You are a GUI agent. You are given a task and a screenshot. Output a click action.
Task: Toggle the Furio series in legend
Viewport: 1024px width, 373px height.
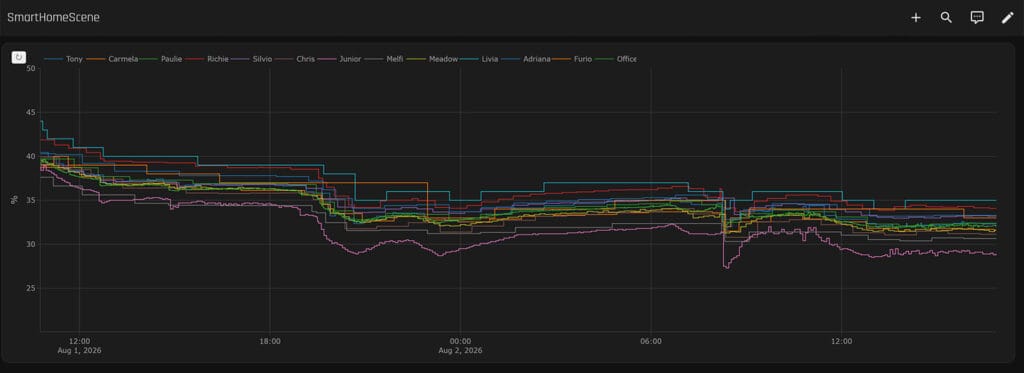pos(573,59)
